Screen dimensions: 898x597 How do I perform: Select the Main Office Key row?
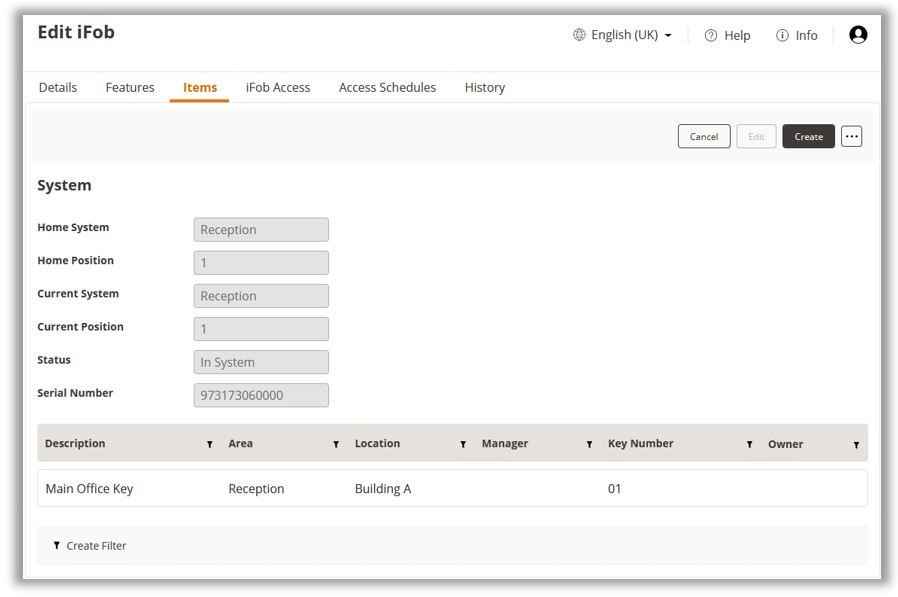click(x=452, y=489)
